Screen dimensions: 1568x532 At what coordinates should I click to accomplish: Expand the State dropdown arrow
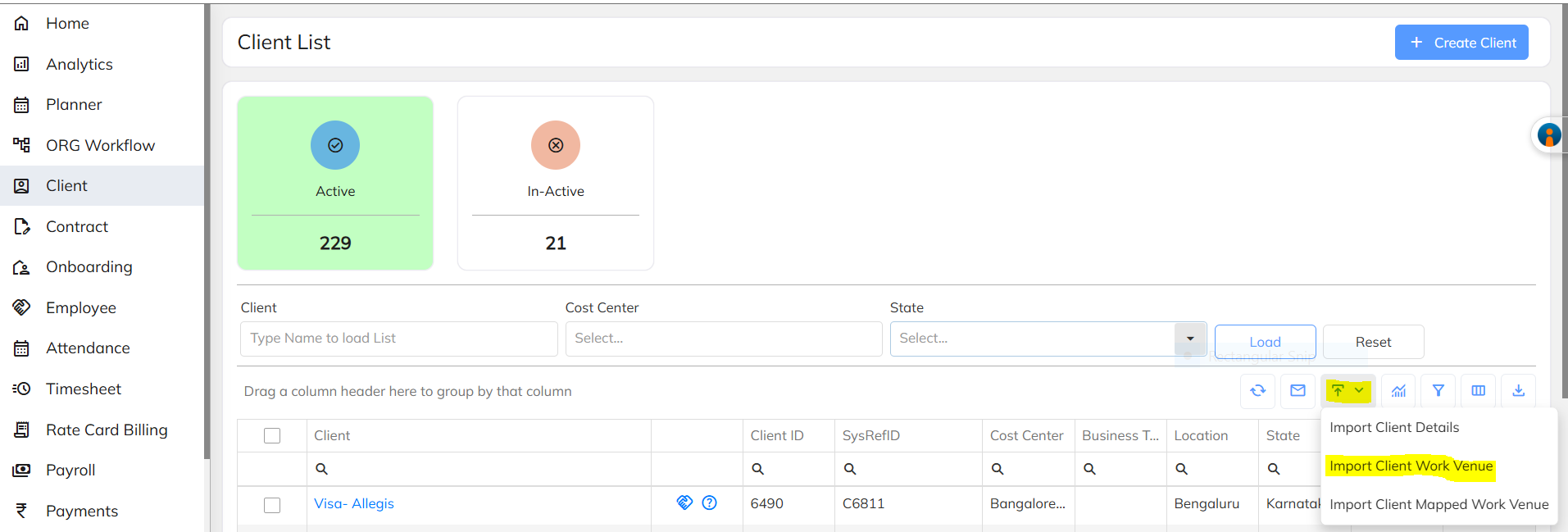[1190, 339]
